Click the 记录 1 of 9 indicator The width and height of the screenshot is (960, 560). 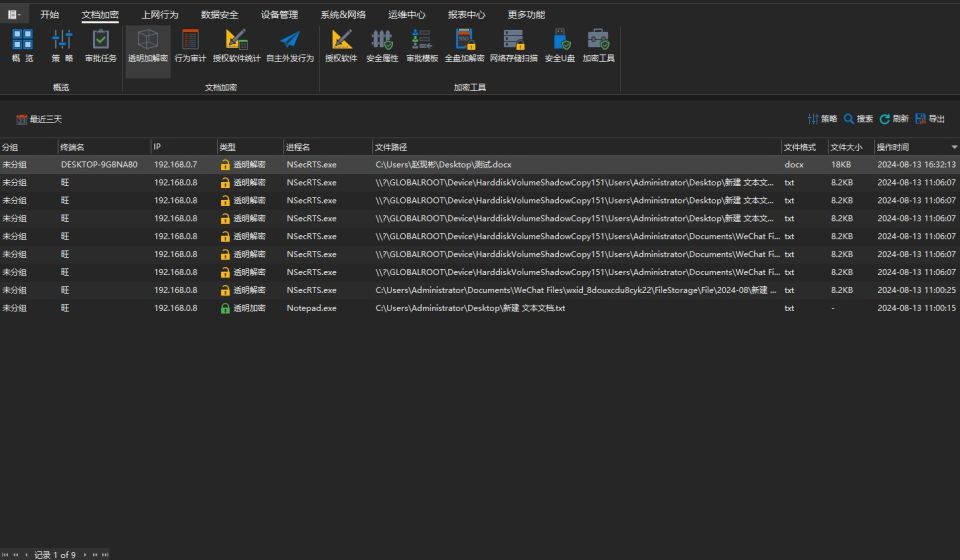click(55, 554)
